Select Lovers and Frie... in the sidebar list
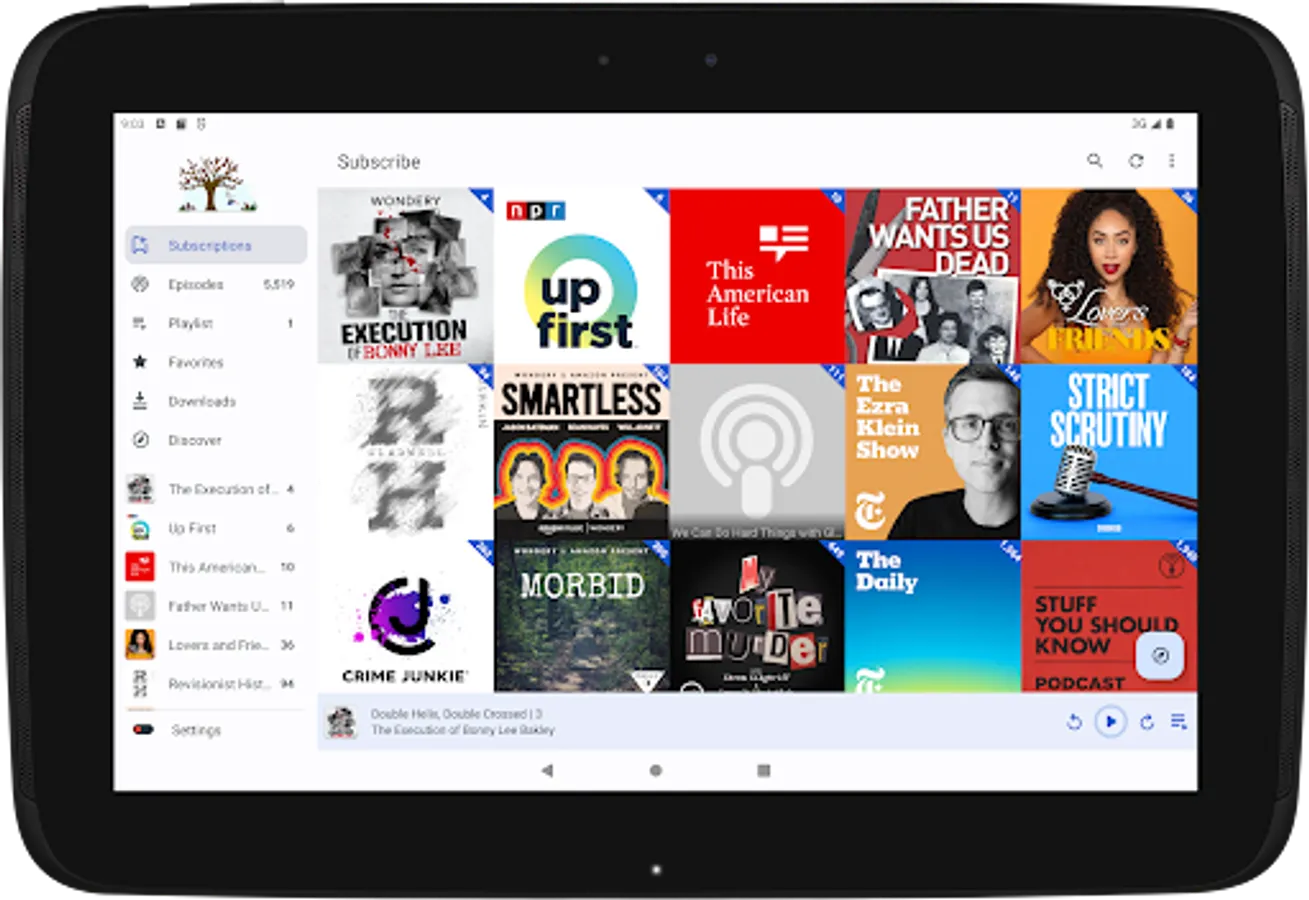Image resolution: width=1309 pixels, height=900 pixels. pos(216,645)
